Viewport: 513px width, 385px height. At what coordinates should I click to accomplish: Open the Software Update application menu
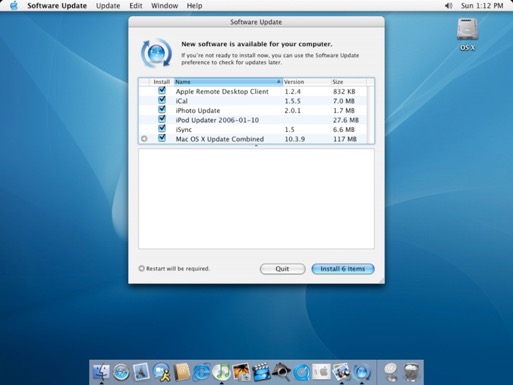pos(57,6)
